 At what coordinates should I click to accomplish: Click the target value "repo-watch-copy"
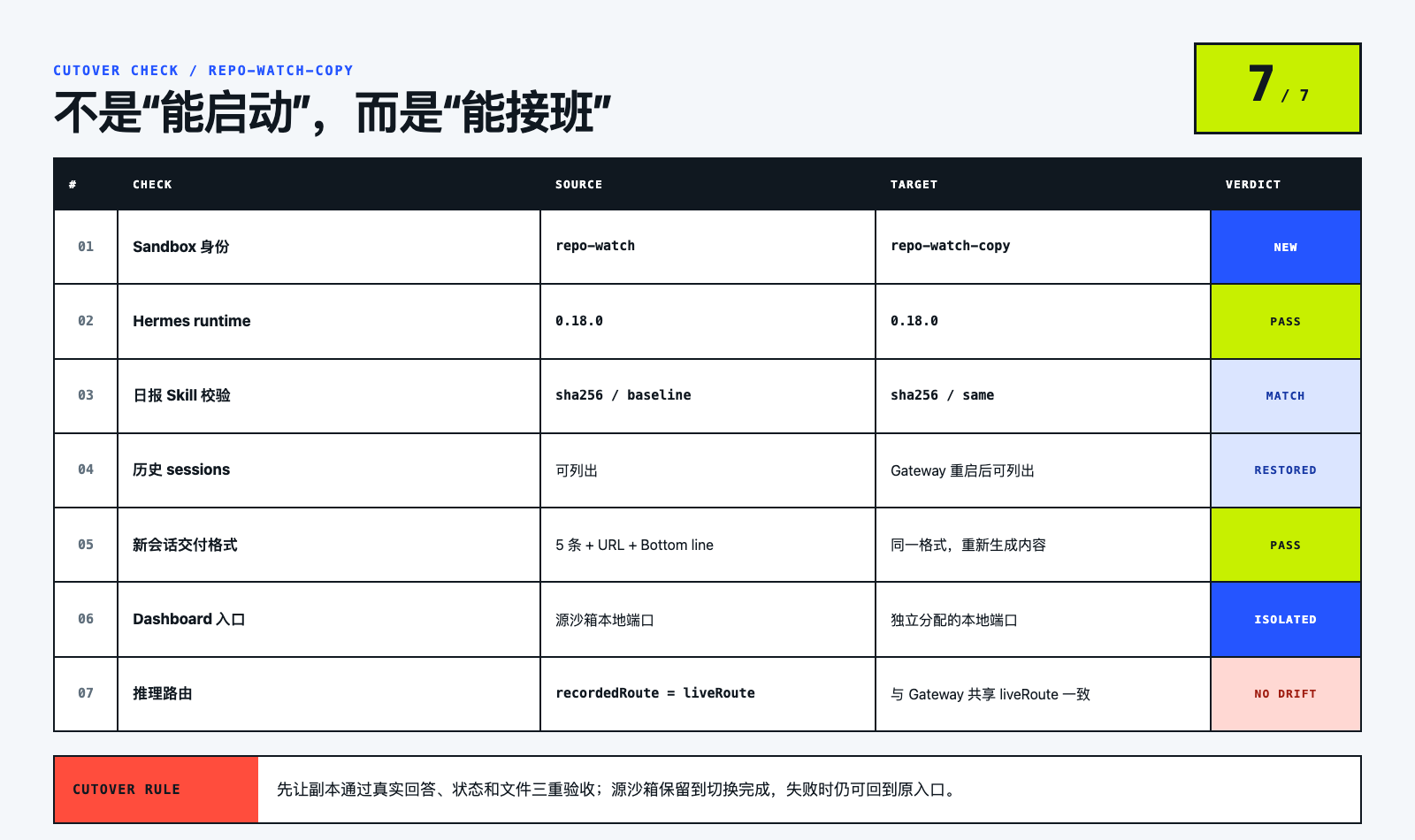coord(950,246)
